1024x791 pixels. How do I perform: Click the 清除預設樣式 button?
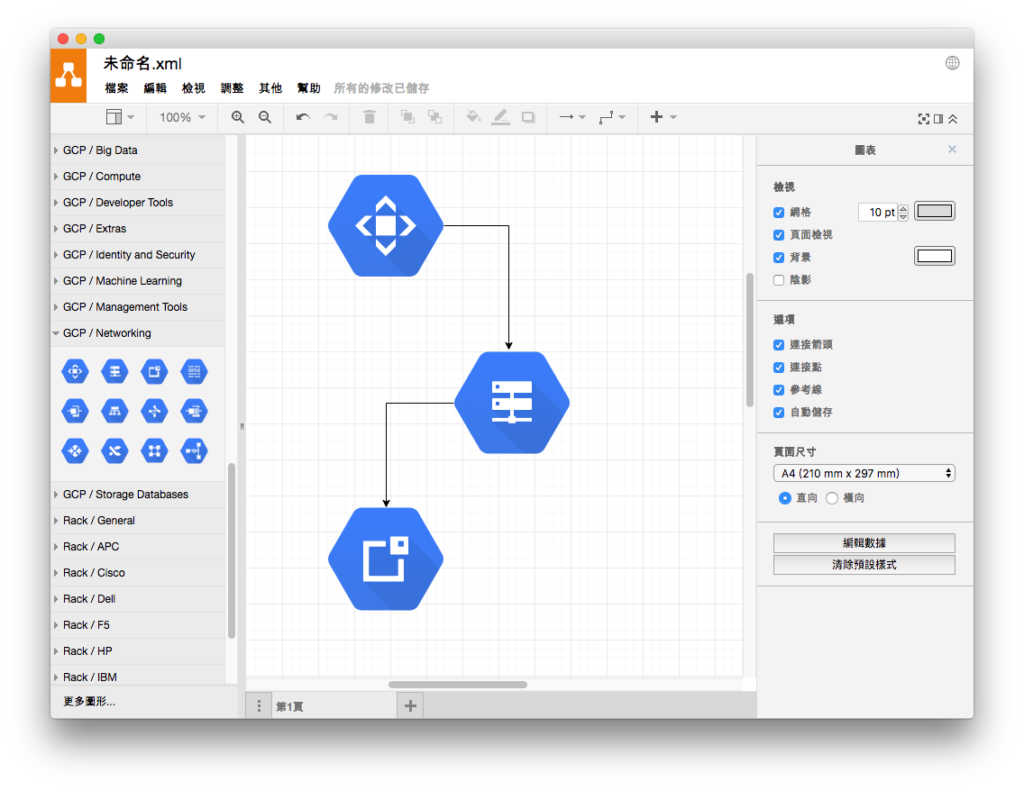[864, 565]
